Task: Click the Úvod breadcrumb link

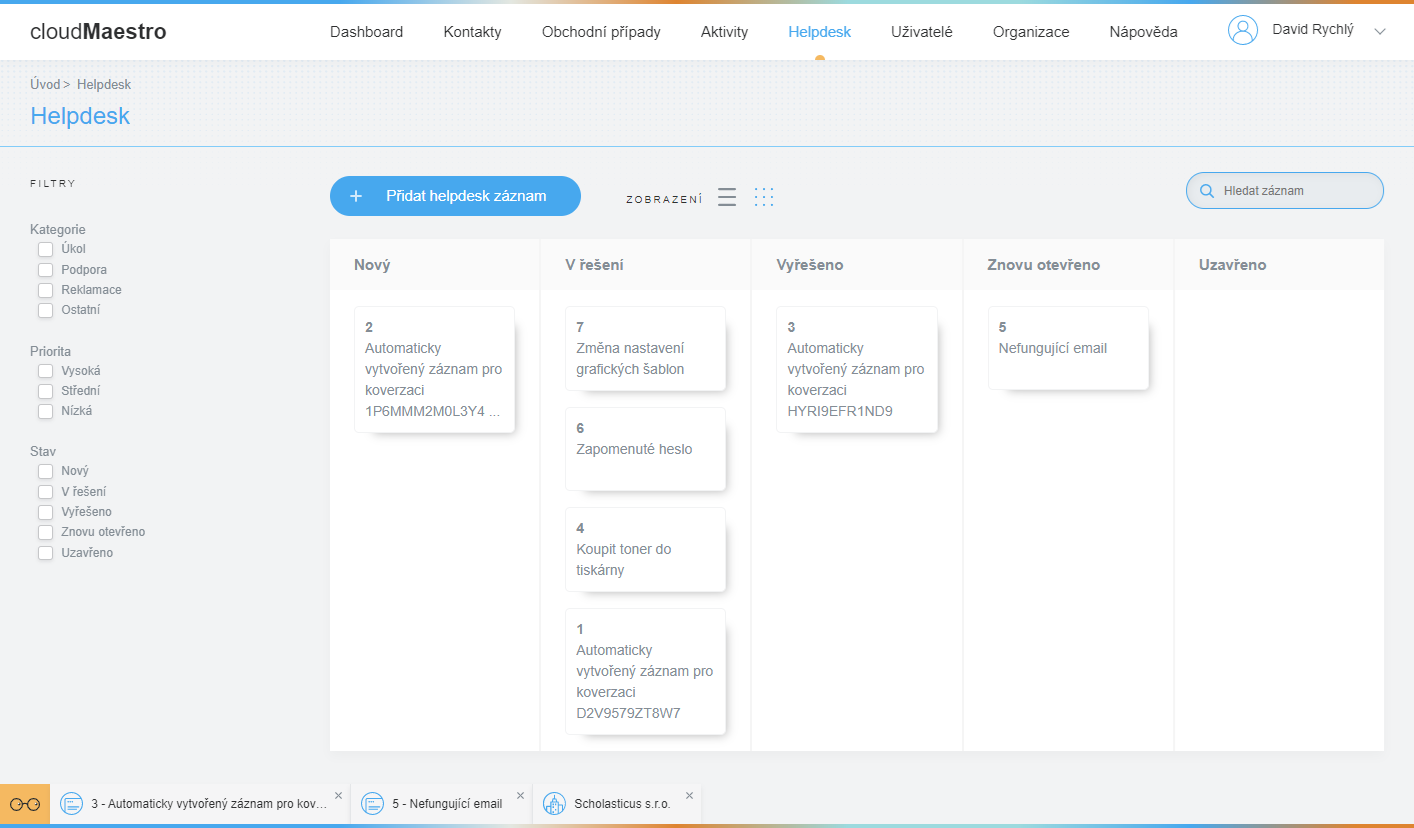Action: 45,85
